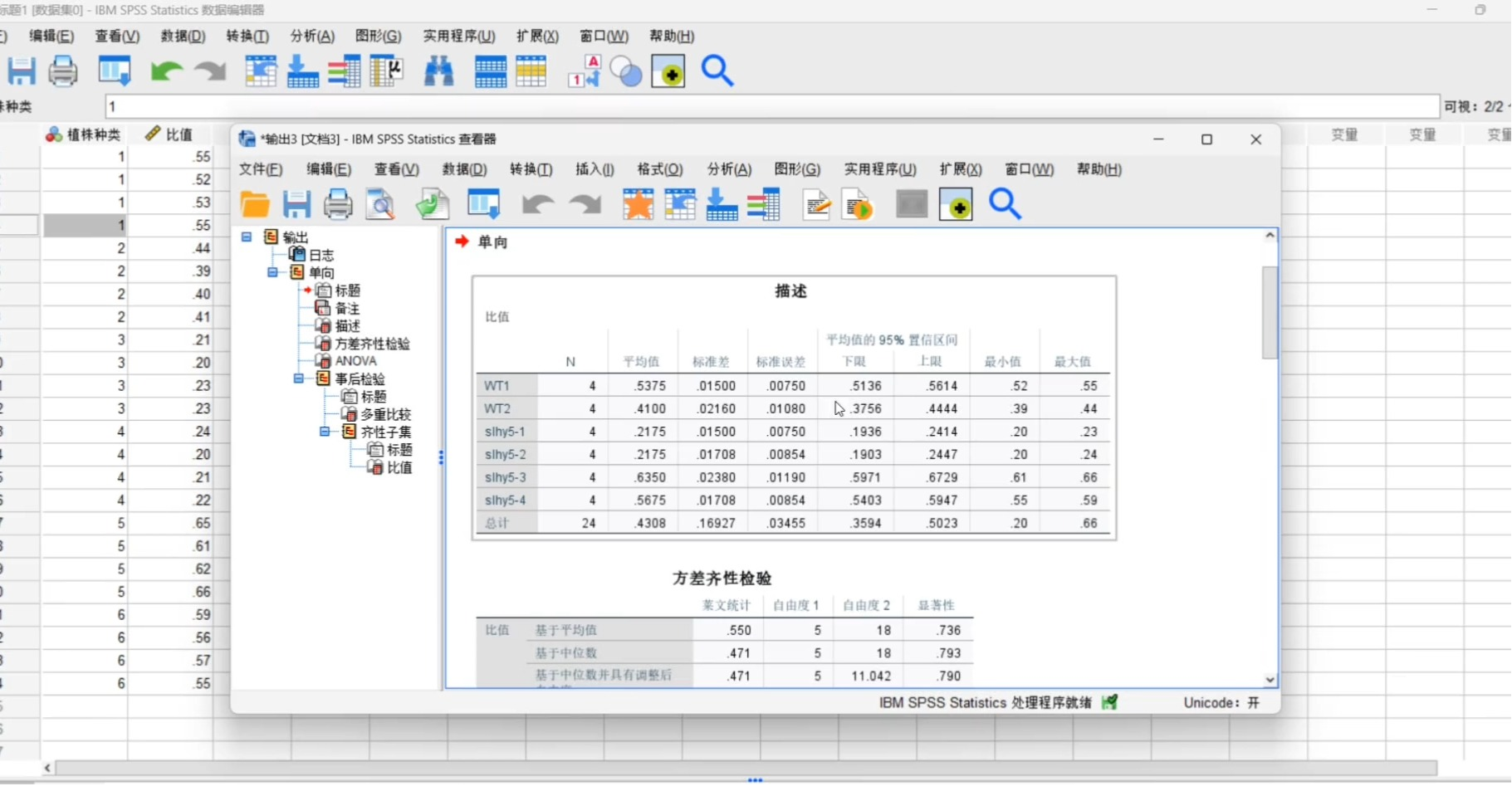Image resolution: width=1512 pixels, height=786 pixels.
Task: Collapse the 齐性子集 tree node
Action: pyautogui.click(x=325, y=432)
